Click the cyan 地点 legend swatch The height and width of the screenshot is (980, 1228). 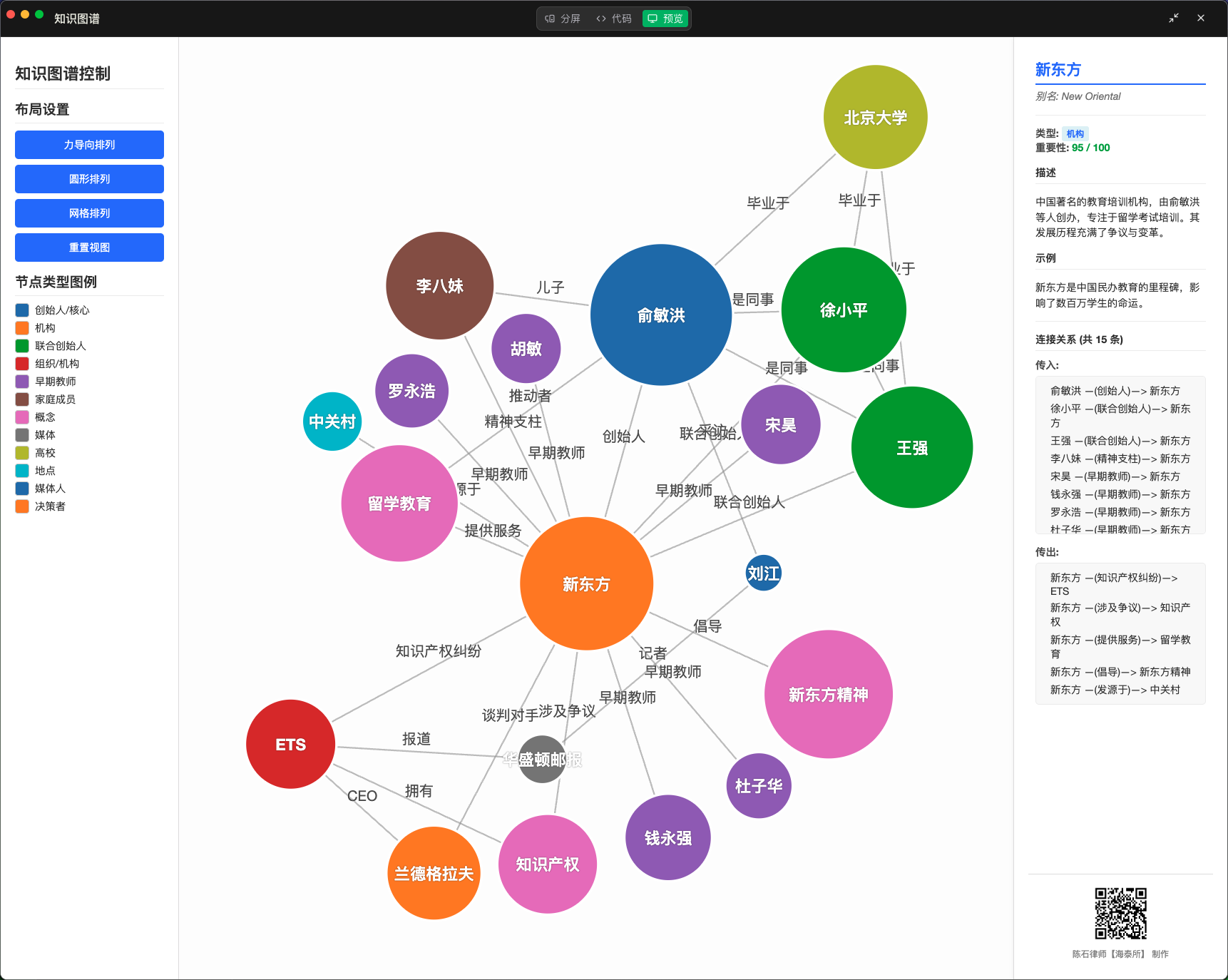(x=22, y=471)
